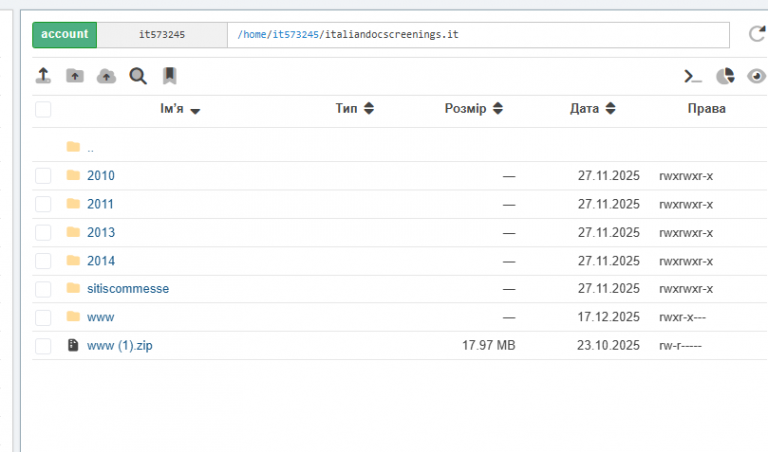Click the folder icon of the 2010 row

point(73,175)
